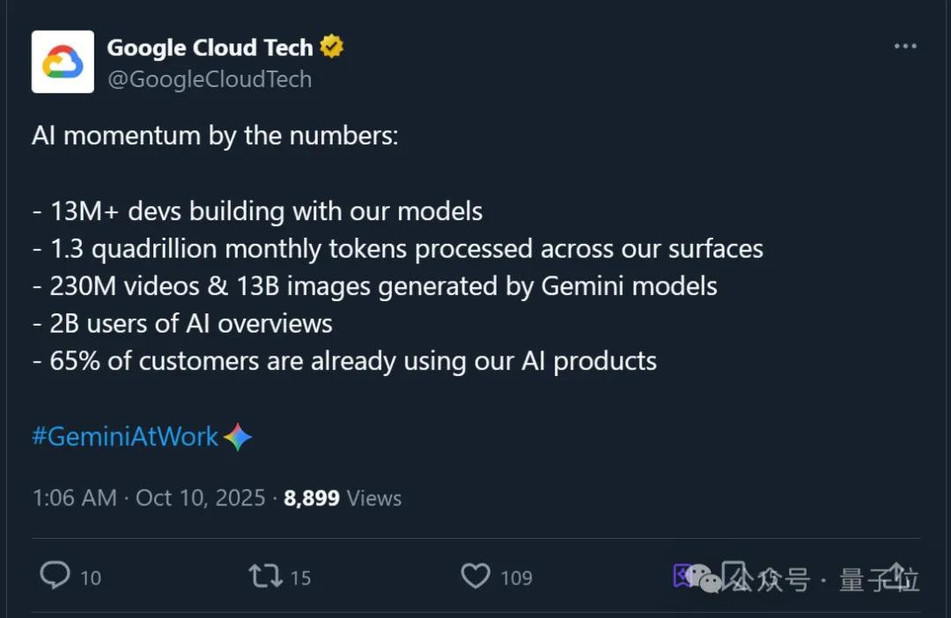Click the reply speech bubble icon
The image size is (951, 618).
click(55, 575)
